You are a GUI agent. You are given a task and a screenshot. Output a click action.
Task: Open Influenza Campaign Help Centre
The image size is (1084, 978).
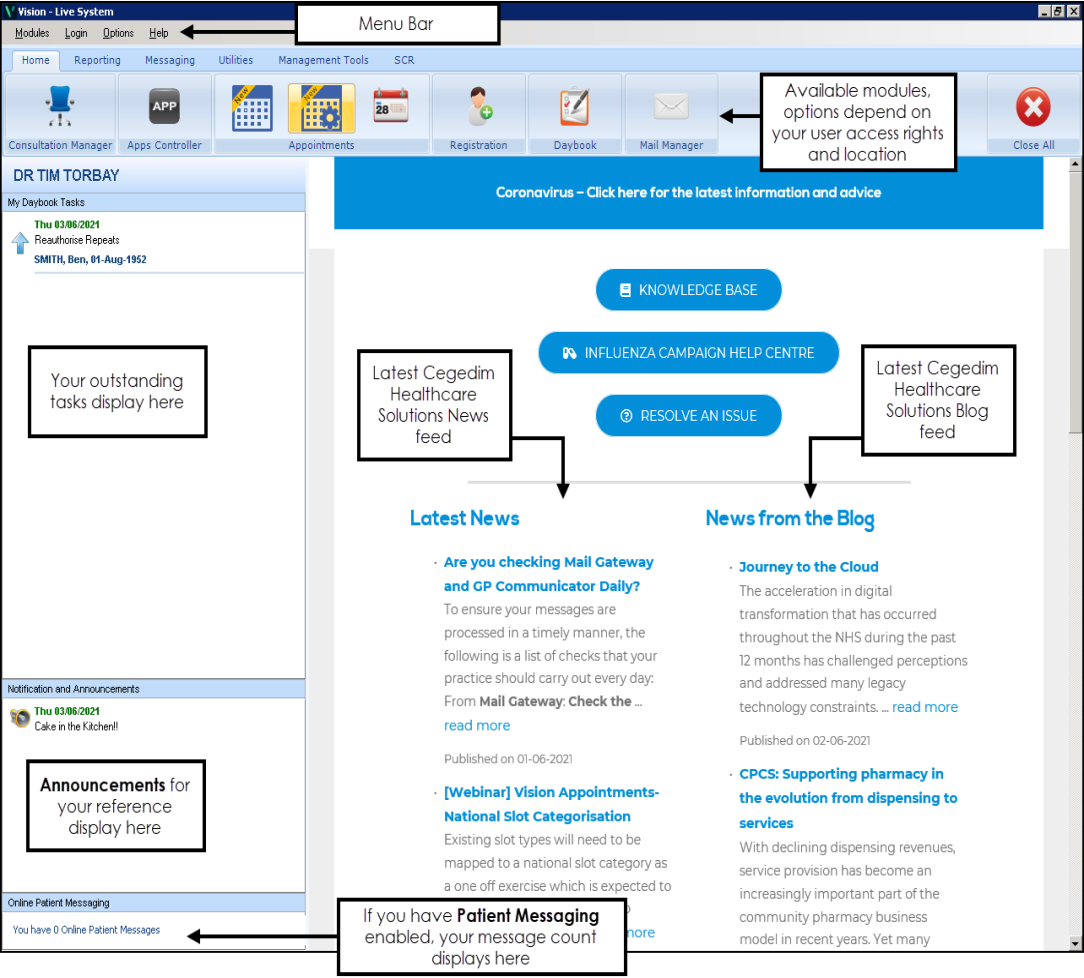pos(689,352)
